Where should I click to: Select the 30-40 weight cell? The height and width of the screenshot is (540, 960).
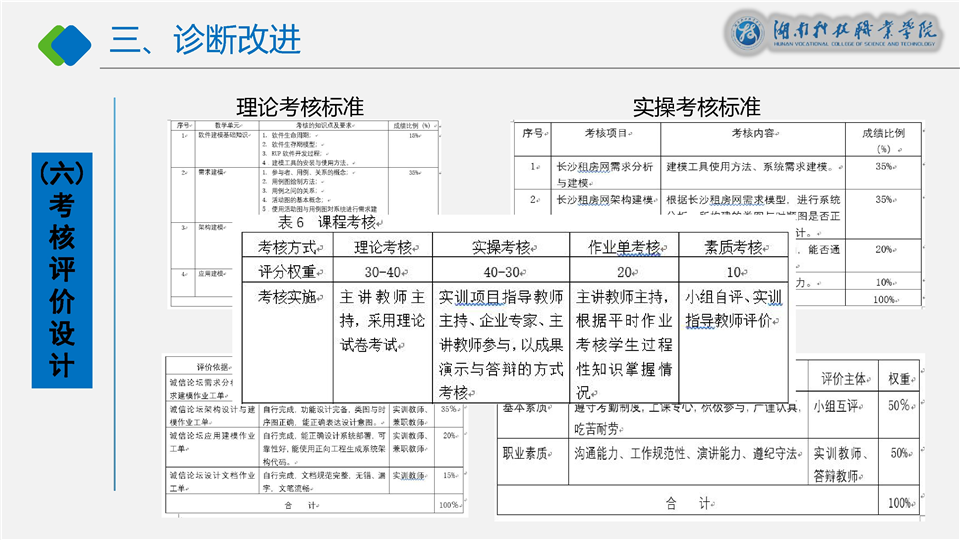[383, 270]
